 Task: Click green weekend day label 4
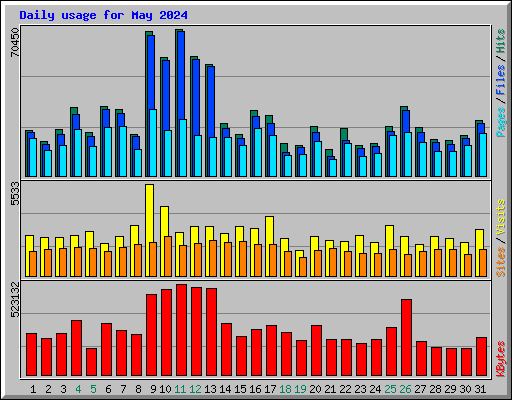click(x=78, y=389)
